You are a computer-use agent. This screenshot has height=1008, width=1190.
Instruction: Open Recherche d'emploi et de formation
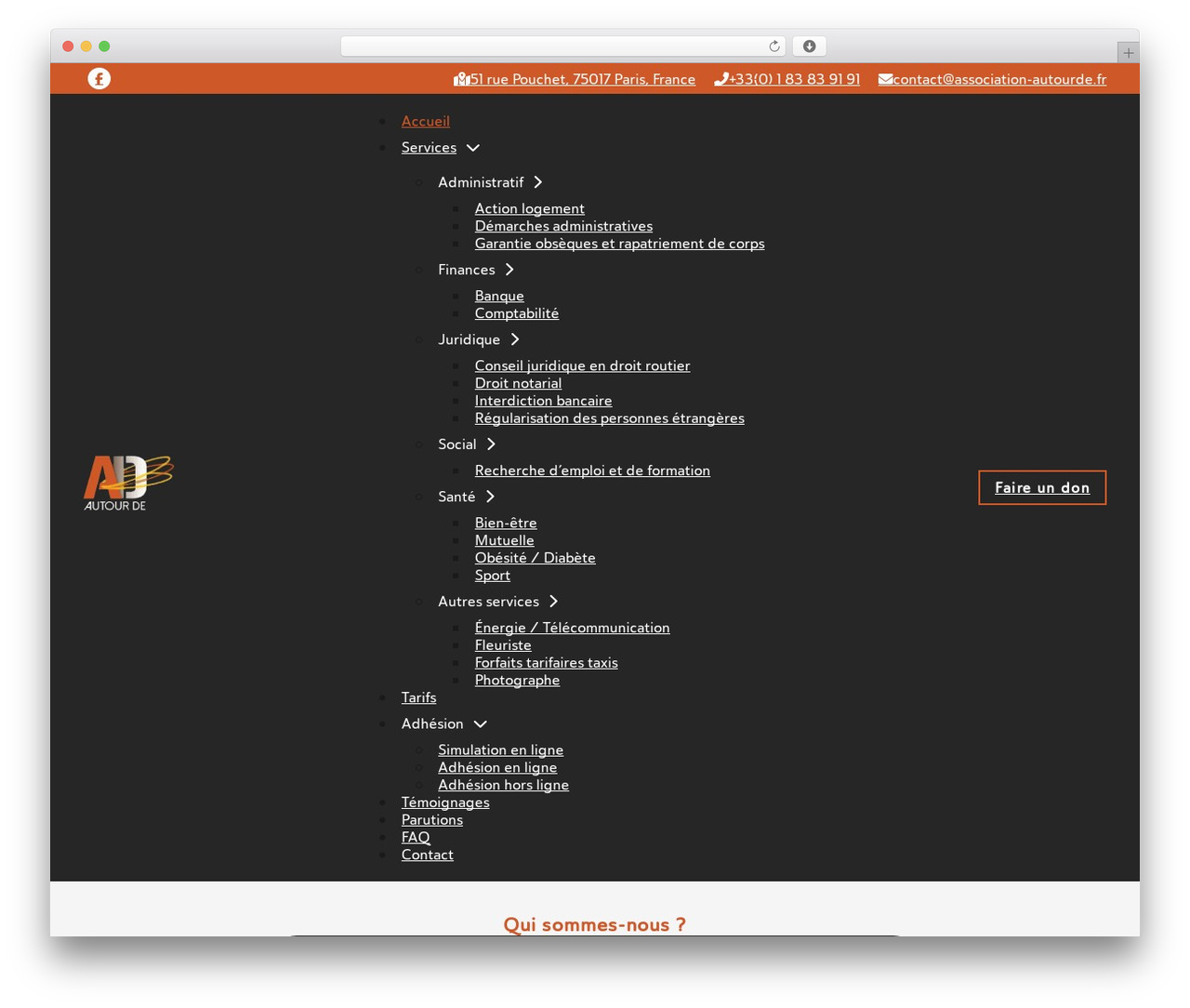(x=592, y=471)
